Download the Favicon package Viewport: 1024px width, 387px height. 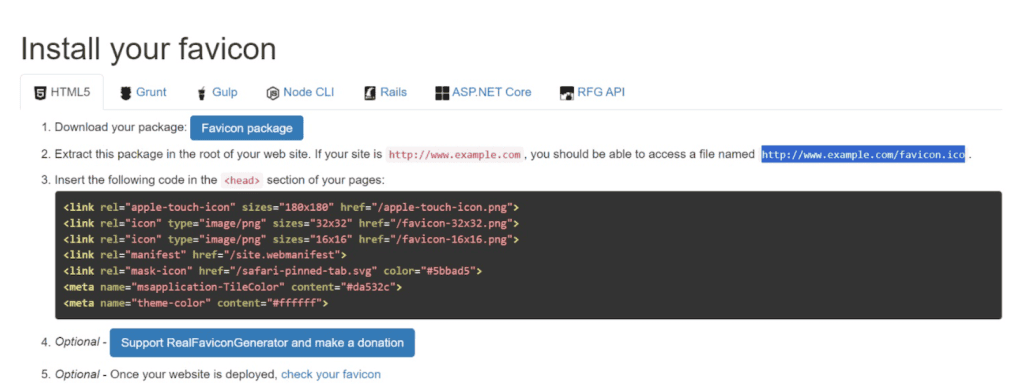click(x=247, y=128)
